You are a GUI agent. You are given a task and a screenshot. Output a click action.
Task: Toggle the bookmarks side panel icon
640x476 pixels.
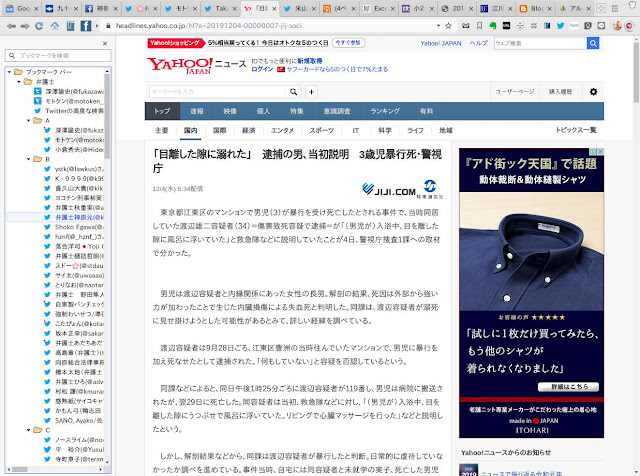(70, 26)
